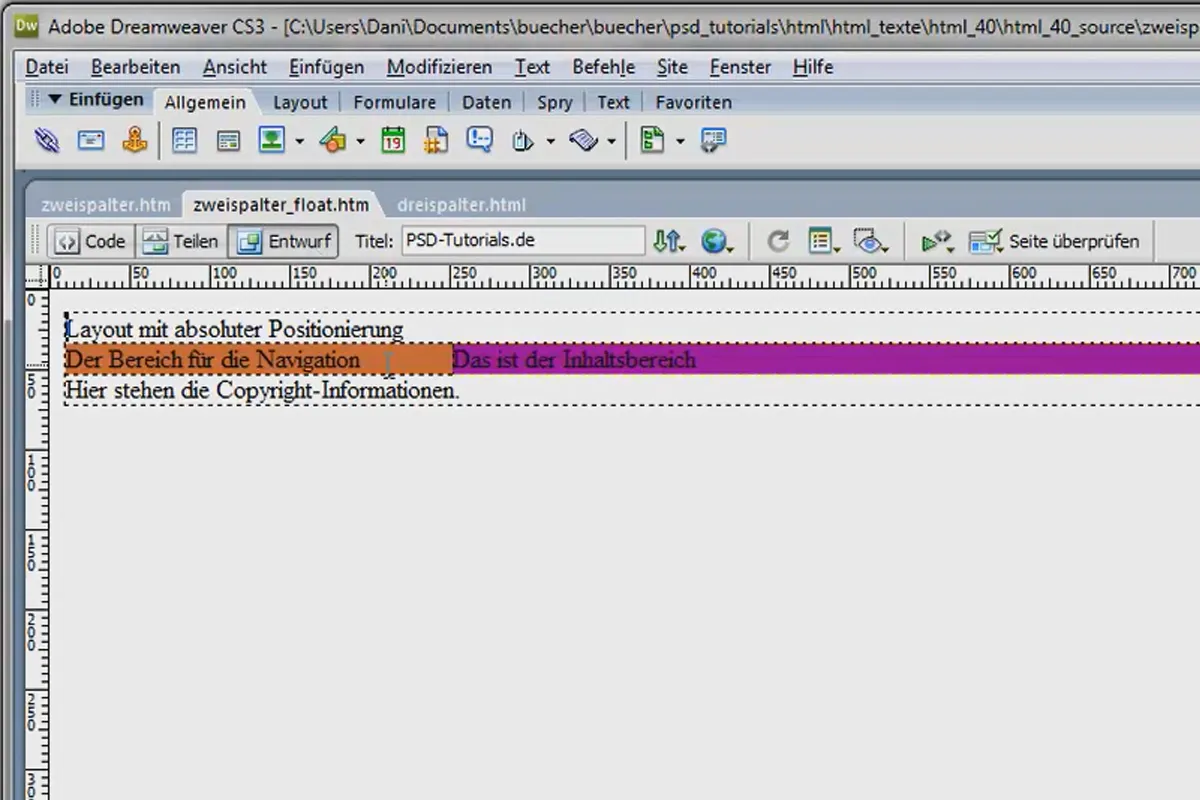Click Seite überprüfen button

coord(1053,241)
